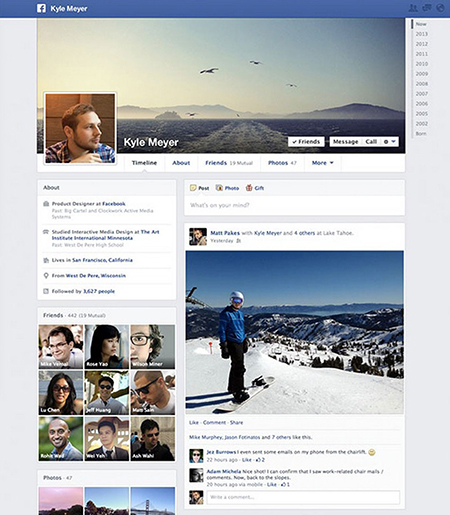
Task: Open San Francisco, California link
Action: (102, 260)
